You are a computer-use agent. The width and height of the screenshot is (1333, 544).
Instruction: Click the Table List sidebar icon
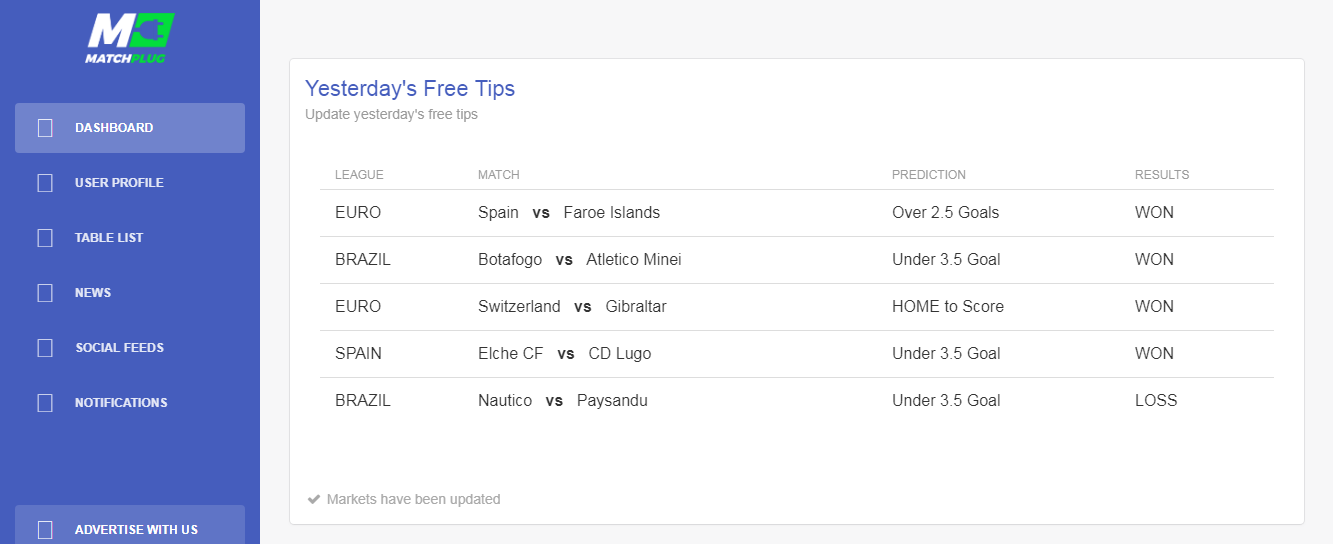coord(45,238)
